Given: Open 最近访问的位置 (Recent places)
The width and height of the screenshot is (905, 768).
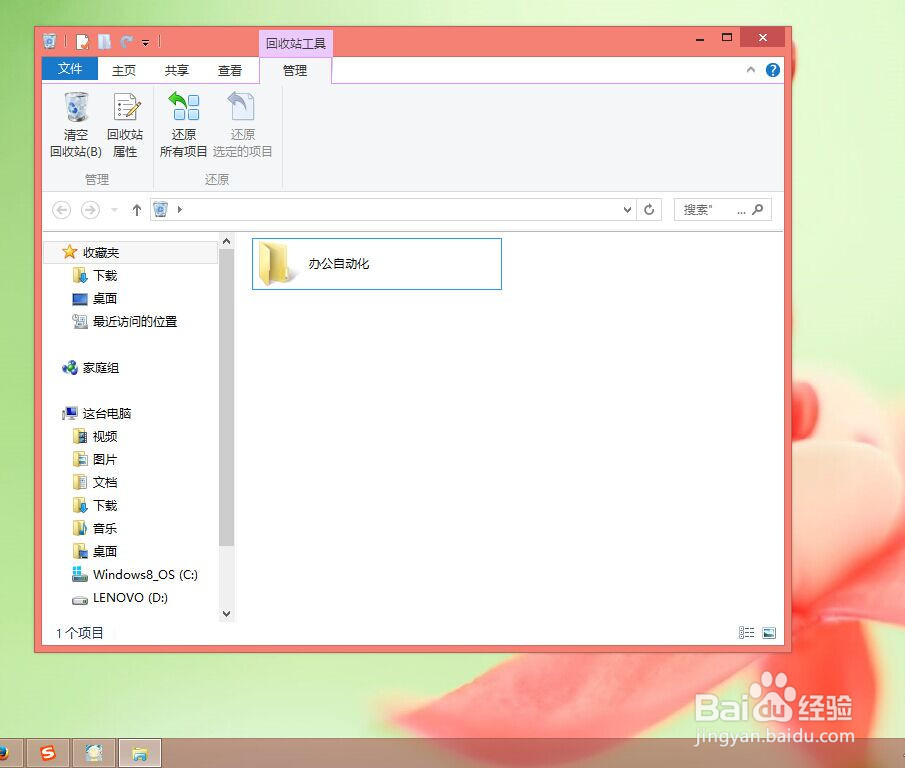Looking at the screenshot, I should pyautogui.click(x=135, y=321).
